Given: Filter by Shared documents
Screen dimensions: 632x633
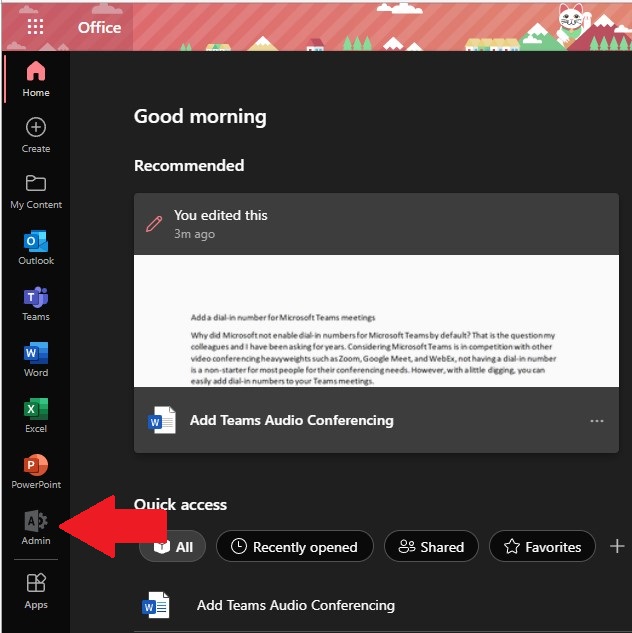Looking at the screenshot, I should coord(431,547).
